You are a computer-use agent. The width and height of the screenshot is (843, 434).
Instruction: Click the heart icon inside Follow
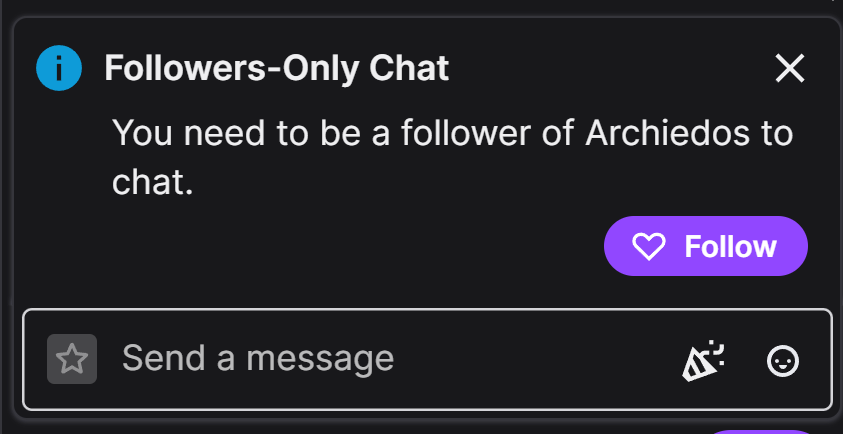pyautogui.click(x=650, y=246)
